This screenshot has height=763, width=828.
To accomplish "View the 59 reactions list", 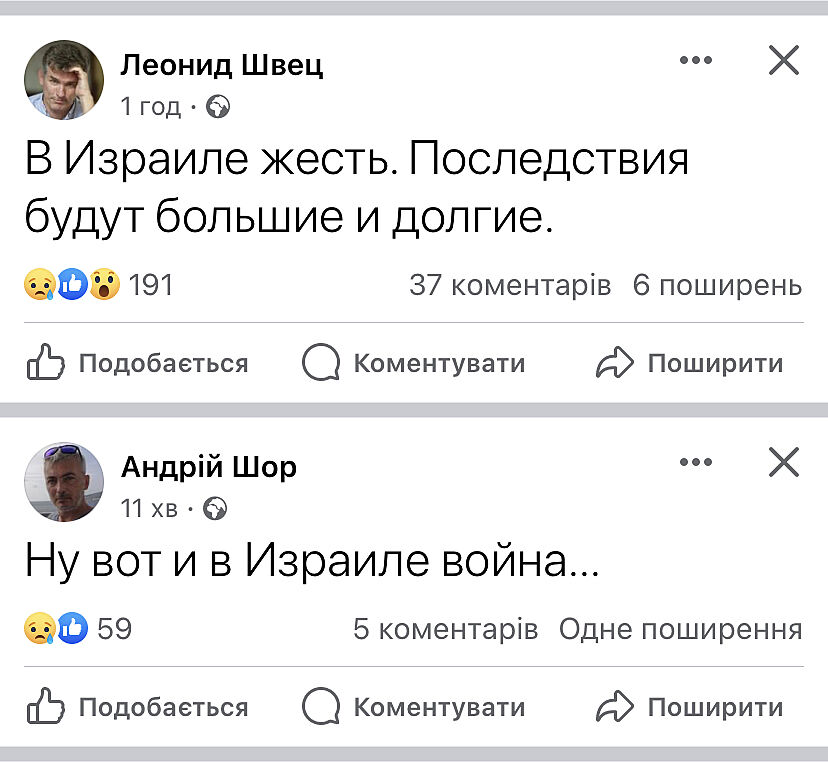I will pos(78,629).
